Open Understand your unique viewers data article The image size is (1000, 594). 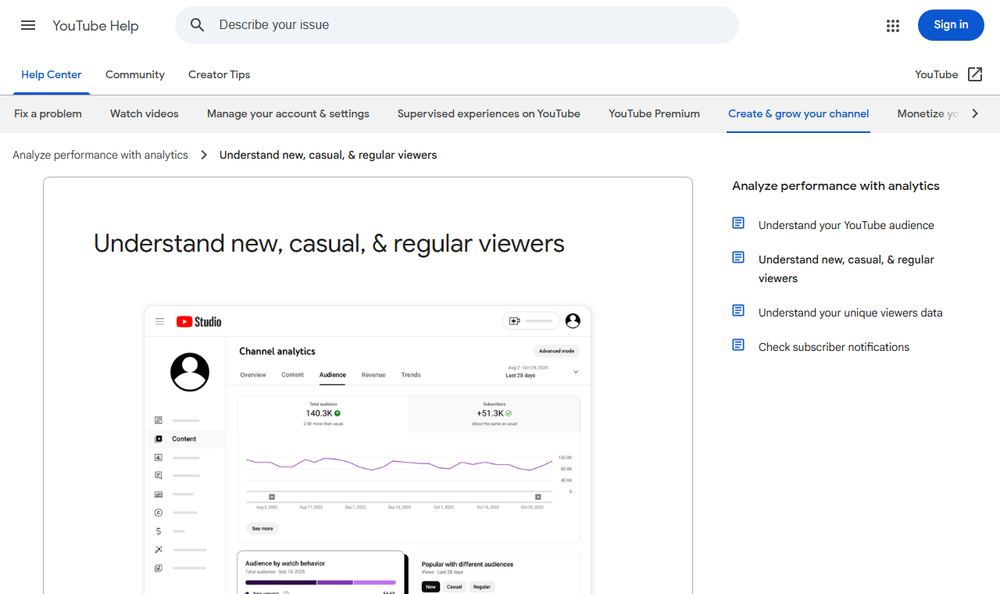pos(850,313)
